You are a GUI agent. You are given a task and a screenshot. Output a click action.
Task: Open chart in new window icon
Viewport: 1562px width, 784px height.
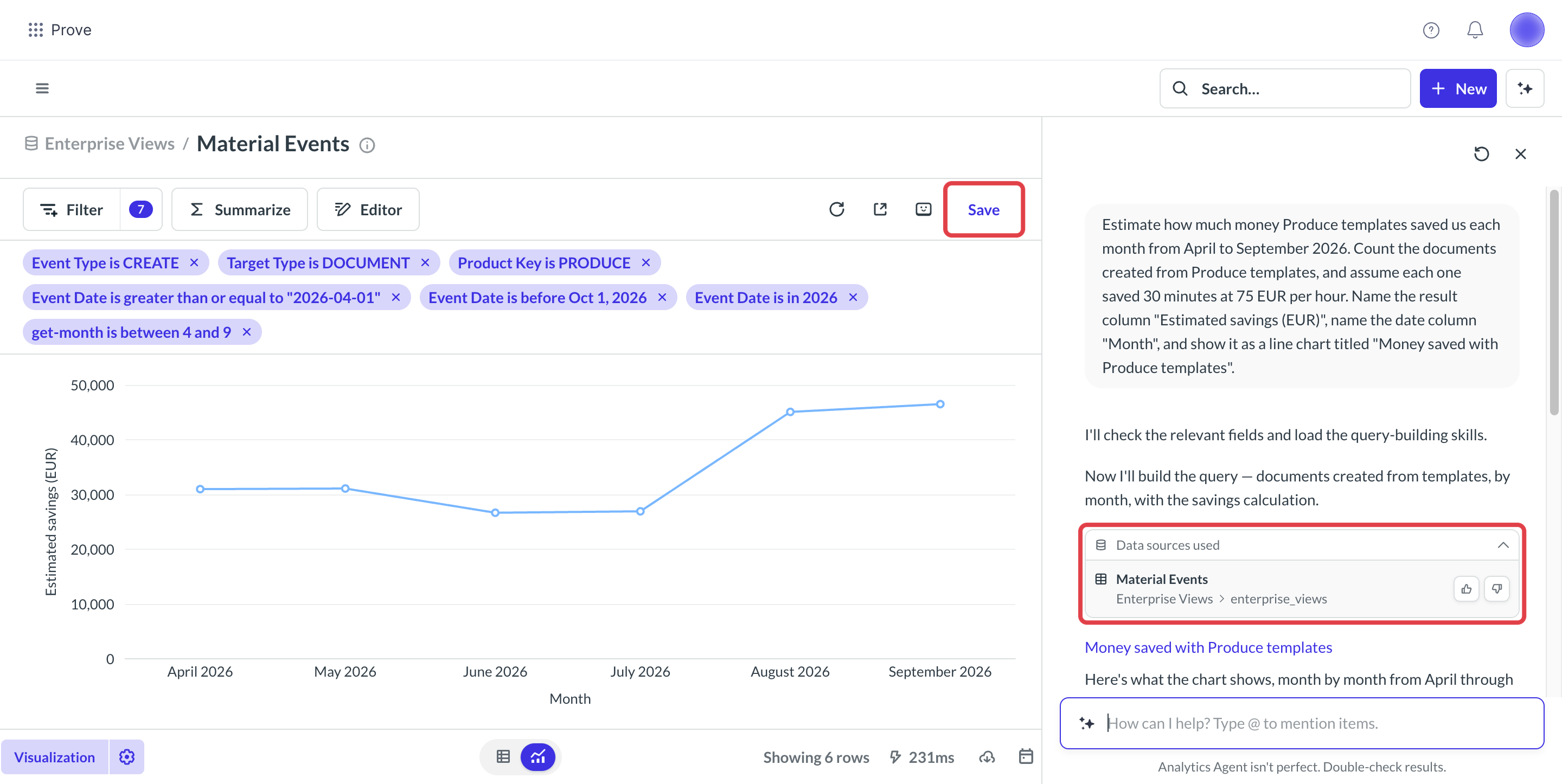coord(880,209)
